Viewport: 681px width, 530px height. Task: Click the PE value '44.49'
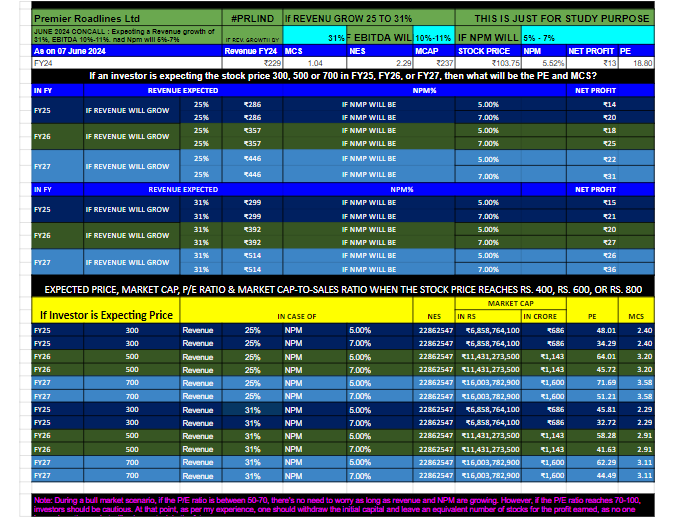[592, 475]
